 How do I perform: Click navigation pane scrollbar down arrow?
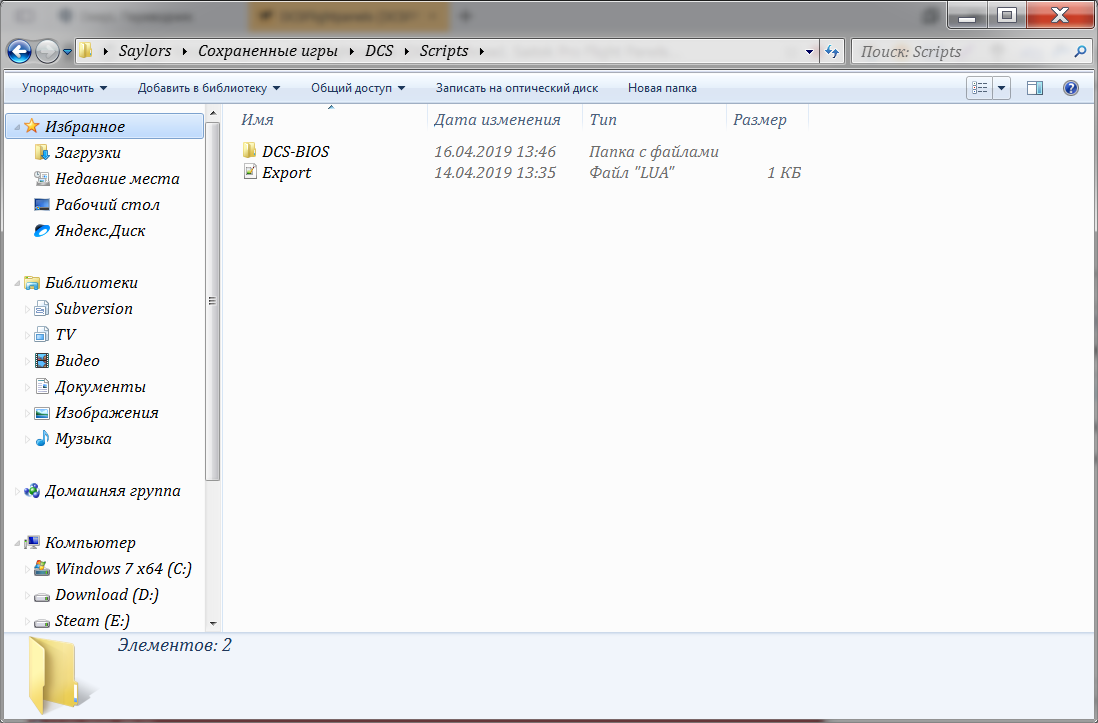click(x=213, y=623)
